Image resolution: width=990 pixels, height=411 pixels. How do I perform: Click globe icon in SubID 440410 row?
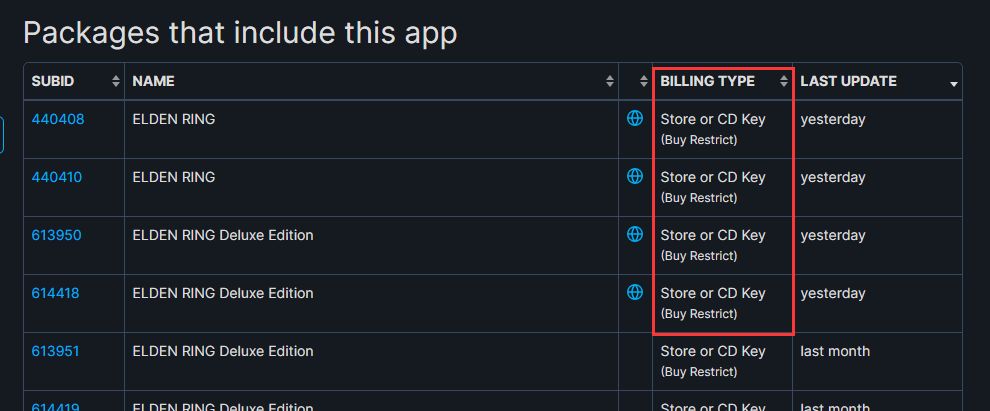(635, 176)
